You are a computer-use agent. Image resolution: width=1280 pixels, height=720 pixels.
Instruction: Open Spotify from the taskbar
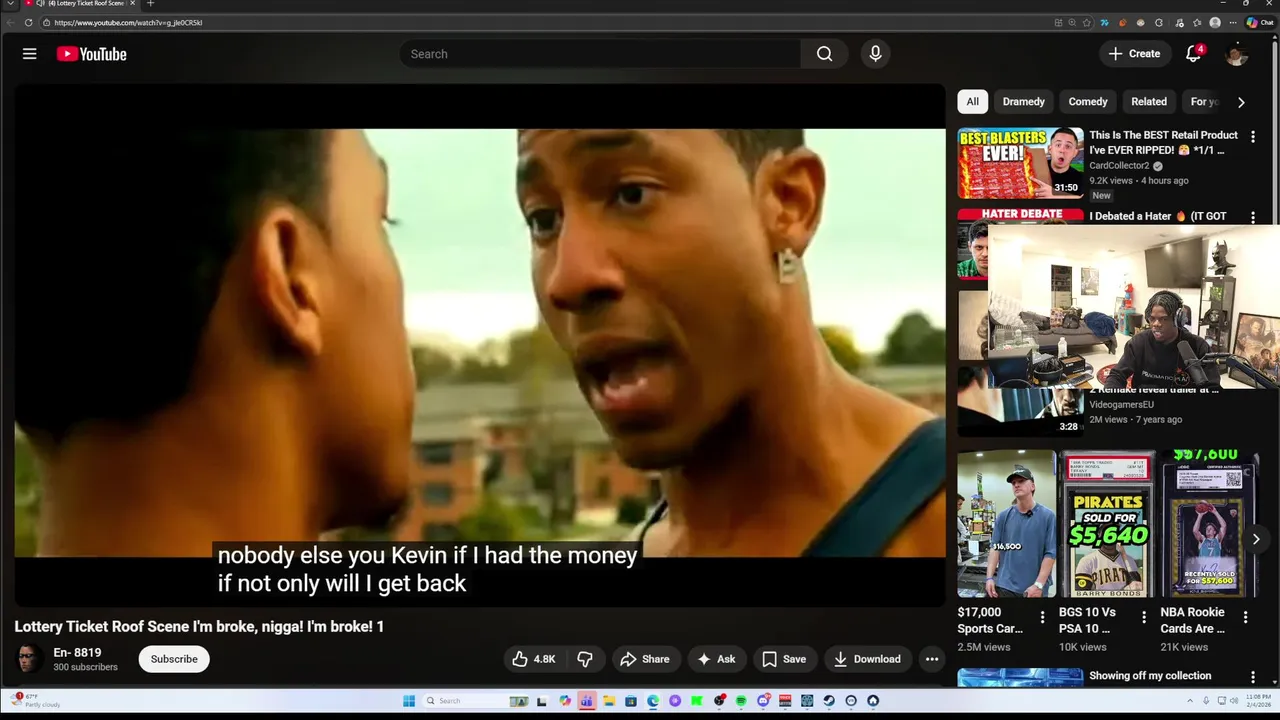point(741,701)
